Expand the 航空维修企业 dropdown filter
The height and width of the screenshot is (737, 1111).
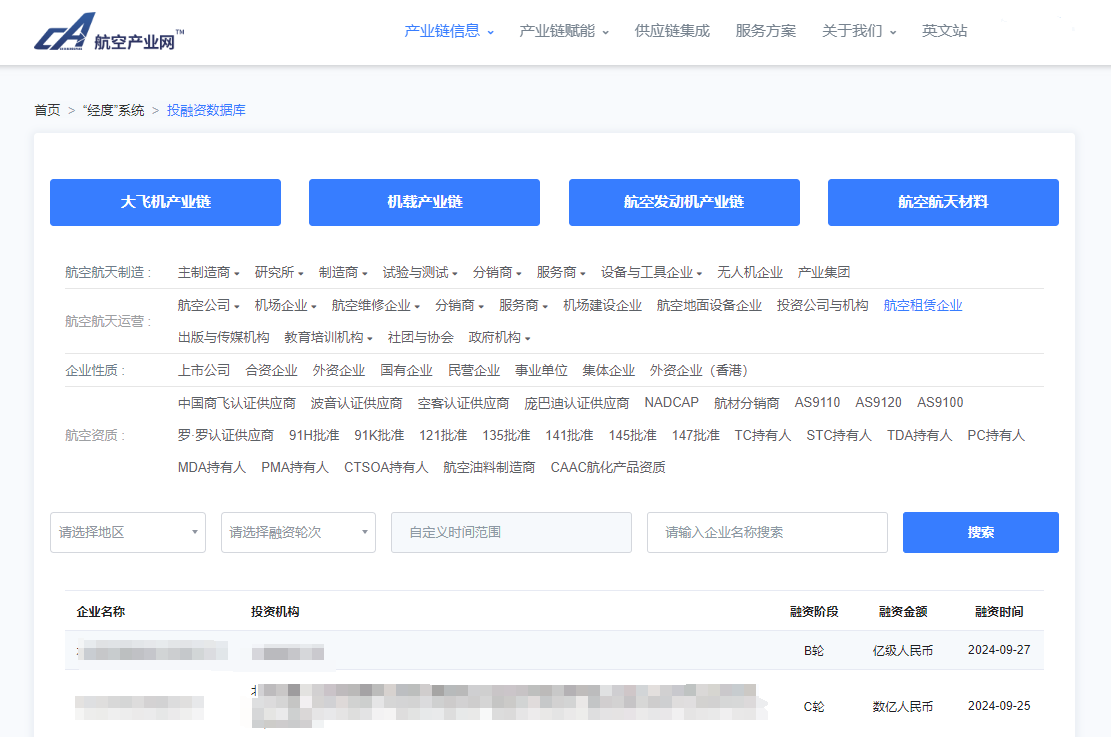pyautogui.click(x=375, y=305)
